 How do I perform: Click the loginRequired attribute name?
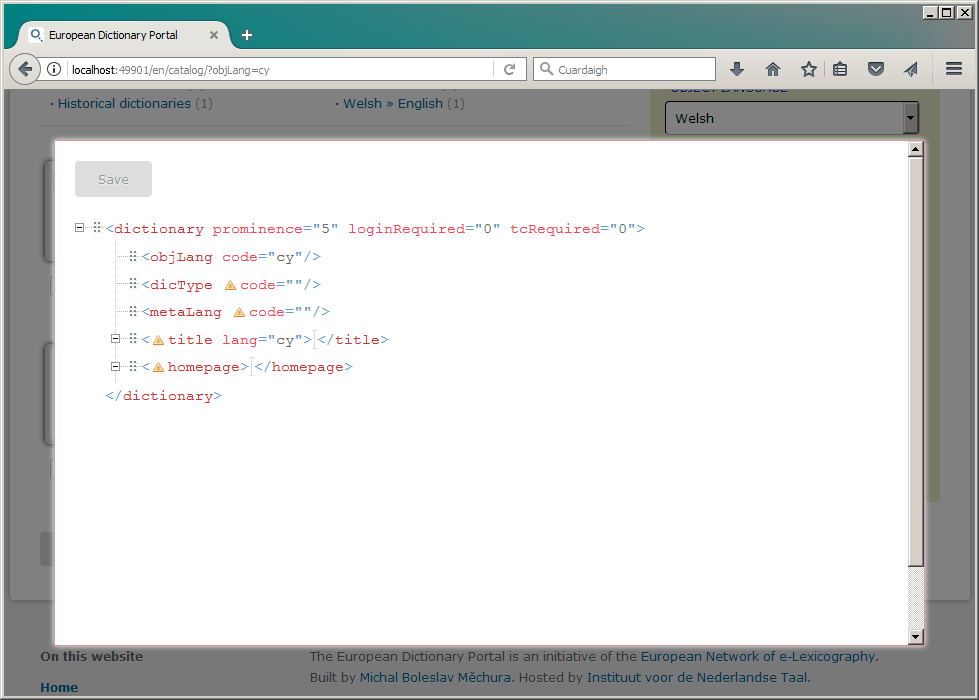pyautogui.click(x=406, y=229)
